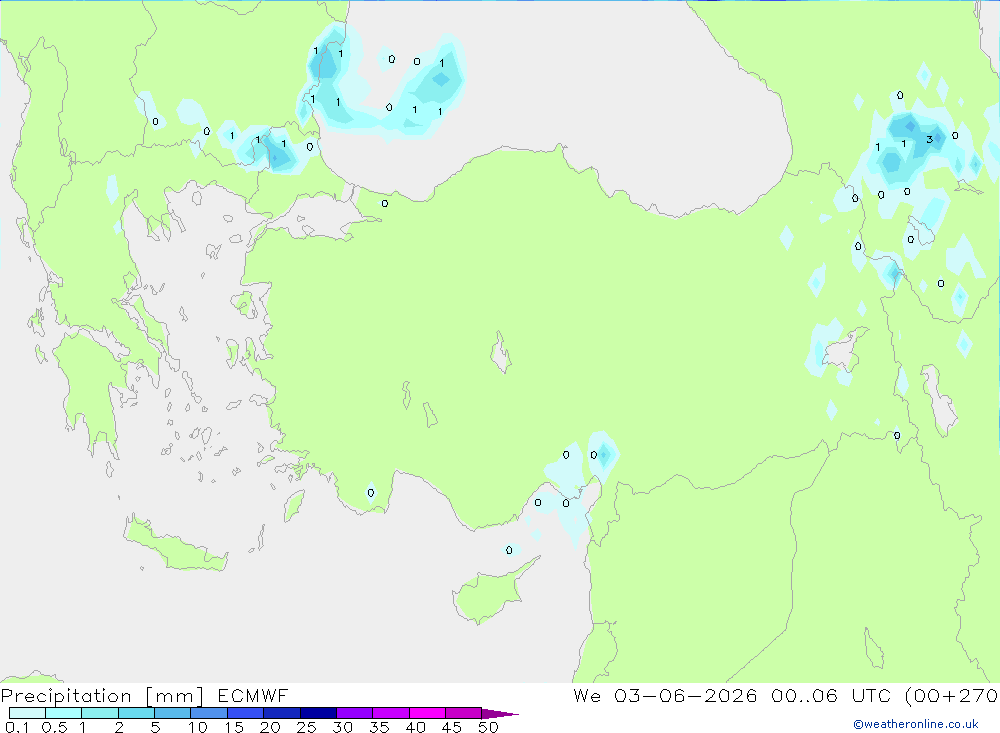Click the '0.5' legend scale value
Viewport: 1000px width, 733px height.
pos(54,727)
